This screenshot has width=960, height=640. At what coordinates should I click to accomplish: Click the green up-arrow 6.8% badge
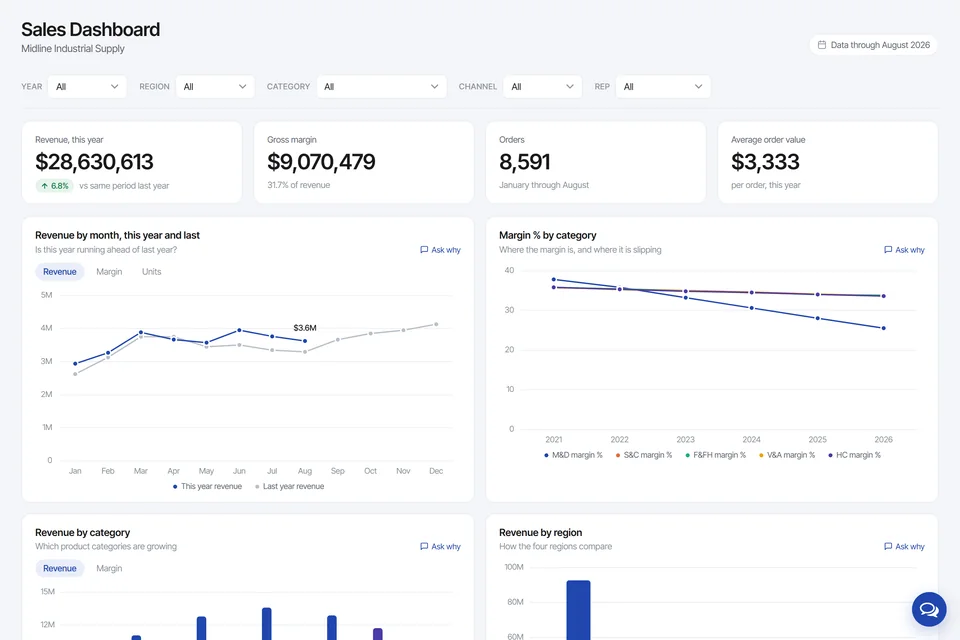tap(54, 186)
